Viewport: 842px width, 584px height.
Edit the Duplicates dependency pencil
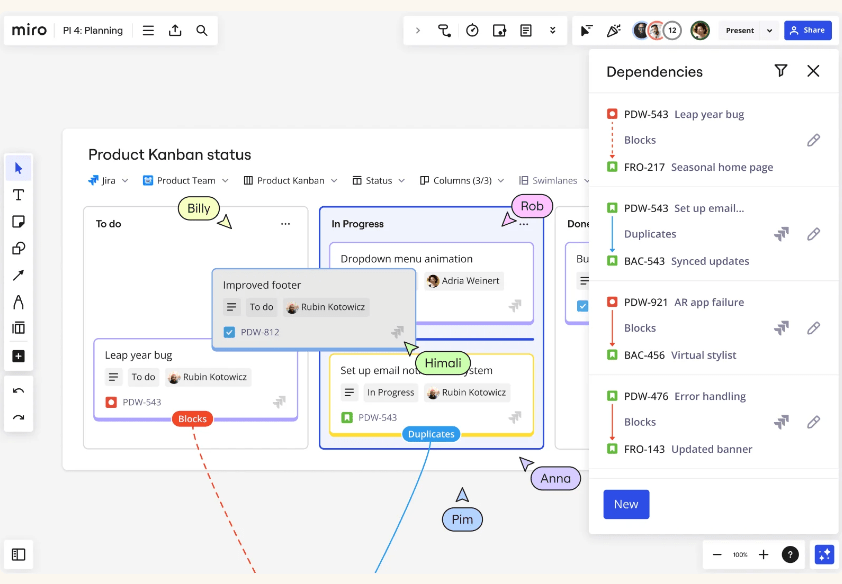[x=814, y=234]
